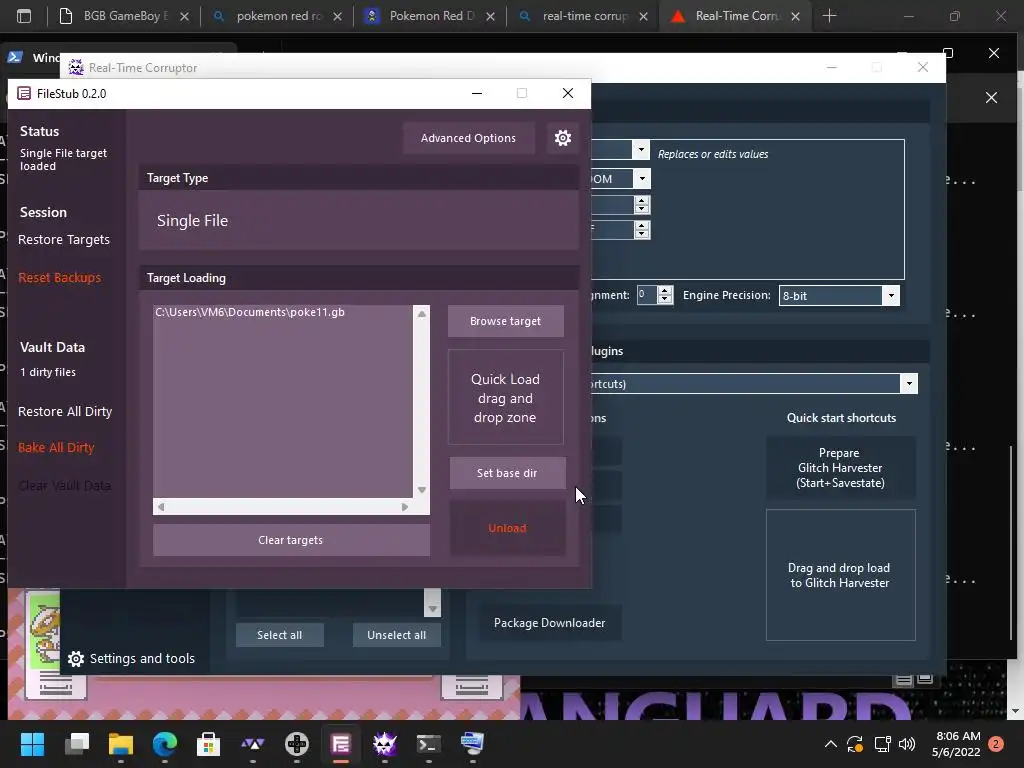
Task: Open Package Downloader
Action: (x=550, y=622)
